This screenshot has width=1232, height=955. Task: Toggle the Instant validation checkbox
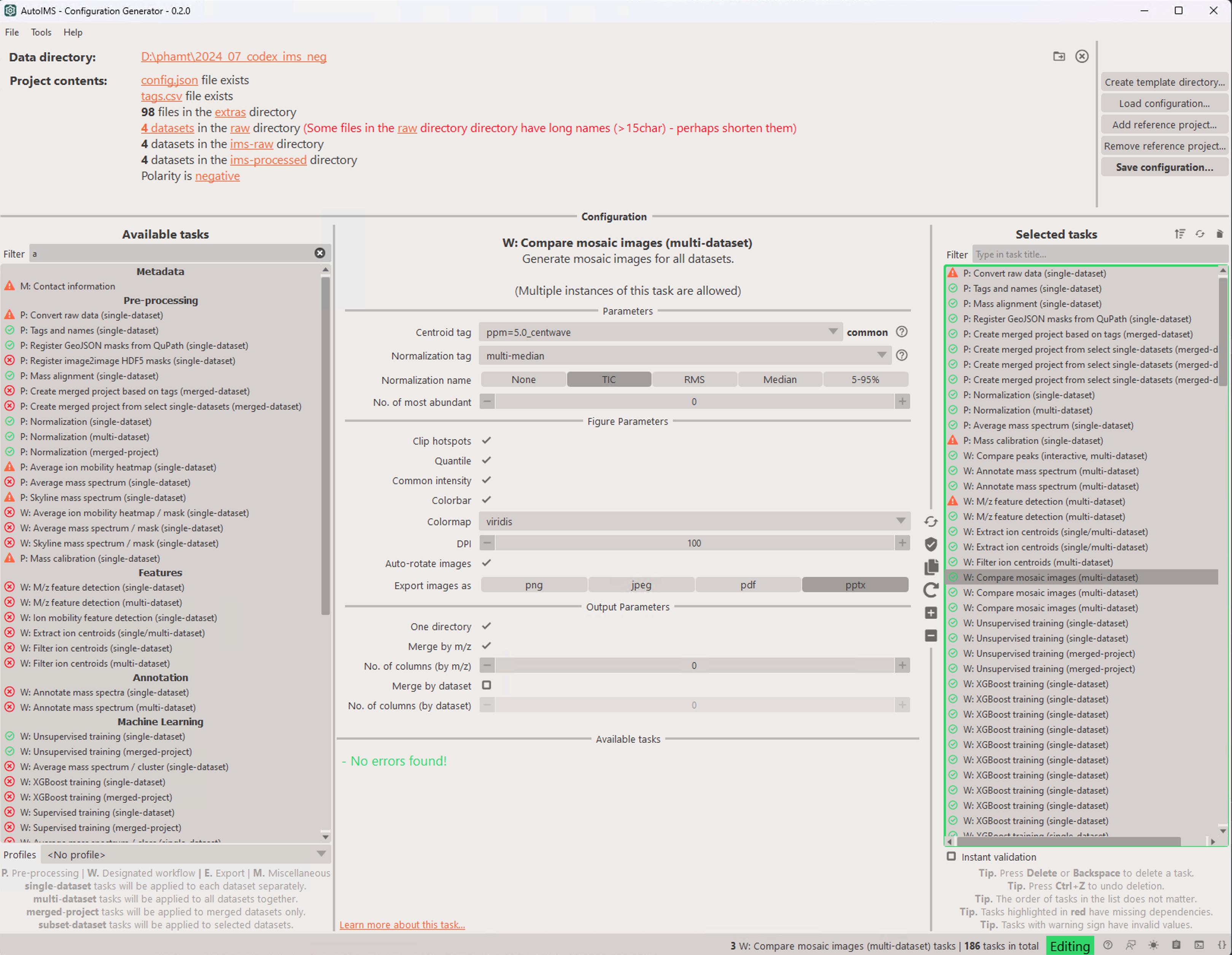[951, 856]
